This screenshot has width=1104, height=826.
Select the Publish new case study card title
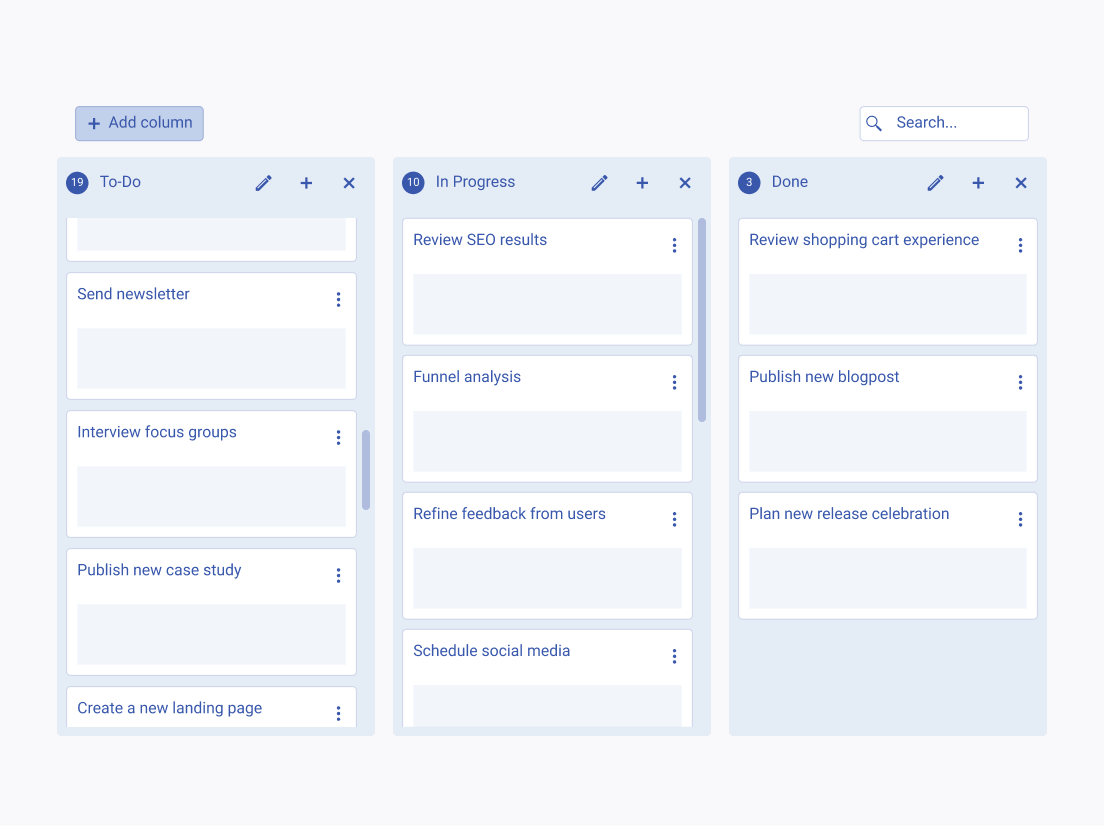pyautogui.click(x=159, y=570)
